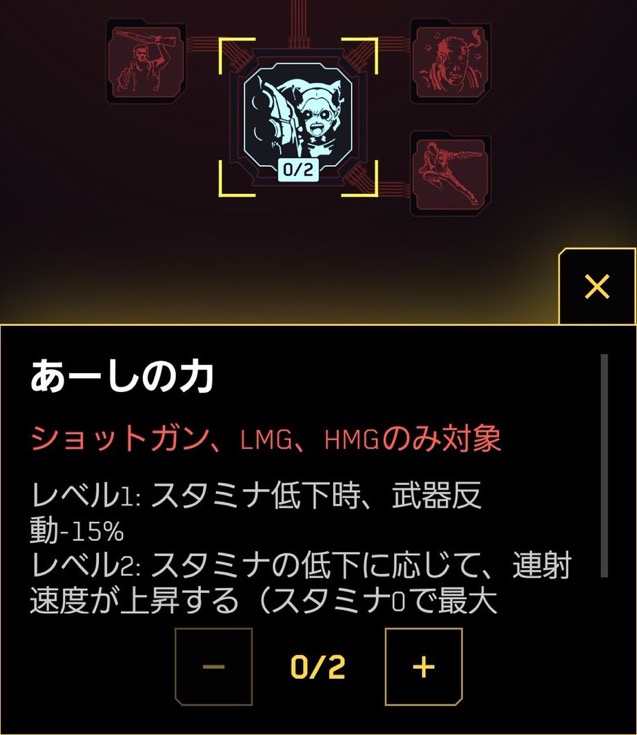Click the red ショットガン、LMG、HMGのみ対象 text
637x735 pixels.
tap(266, 439)
